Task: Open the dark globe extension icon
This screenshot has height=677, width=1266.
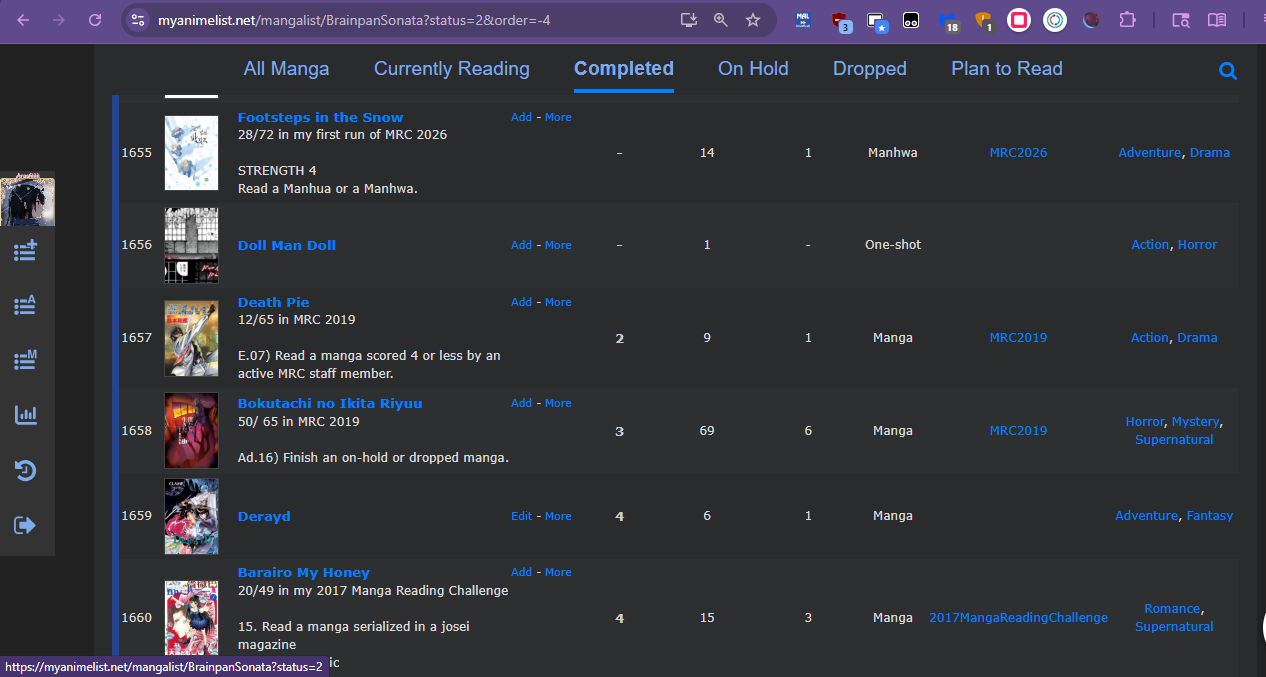Action: (x=1091, y=20)
